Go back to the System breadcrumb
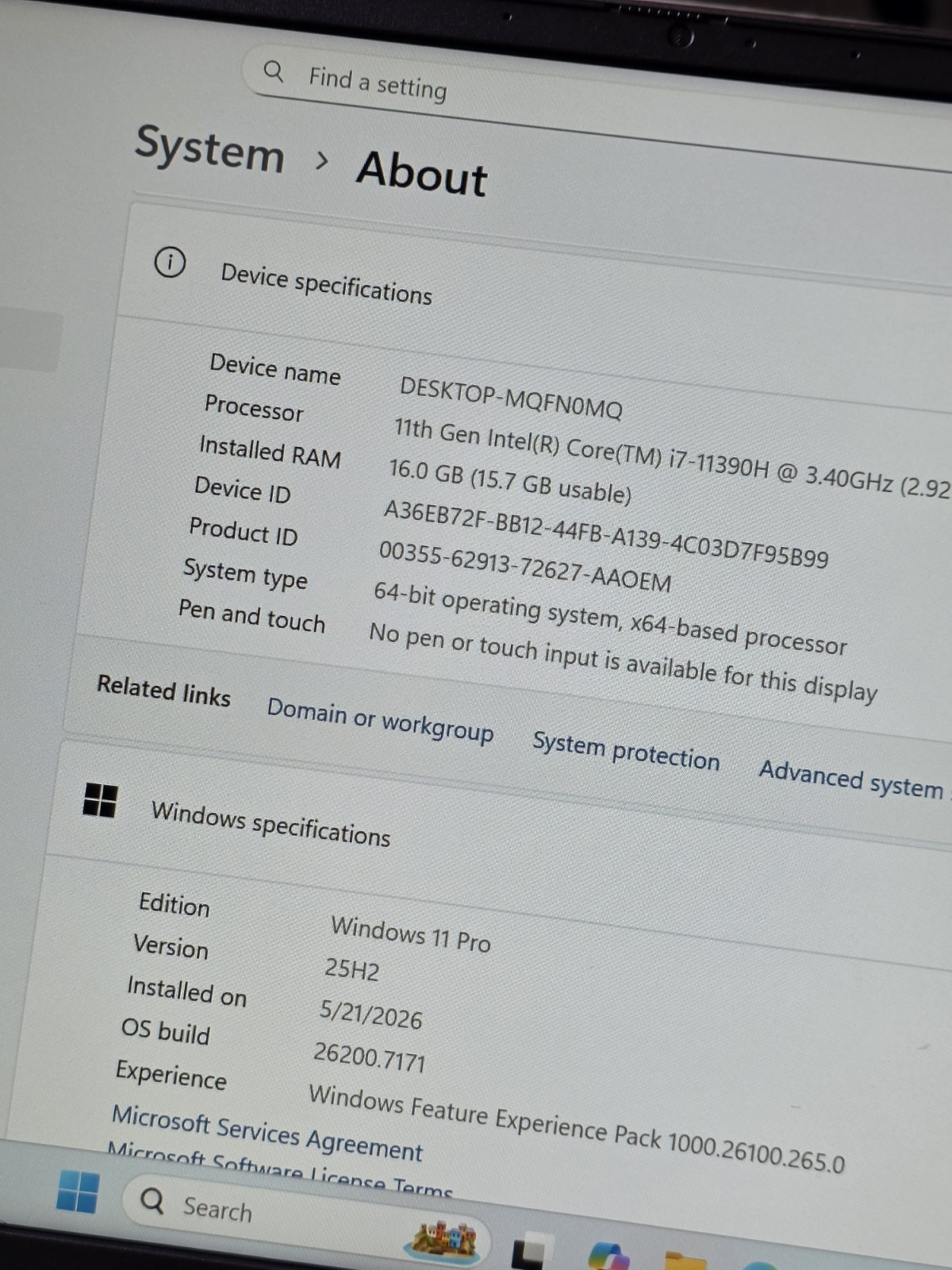 tap(209, 148)
